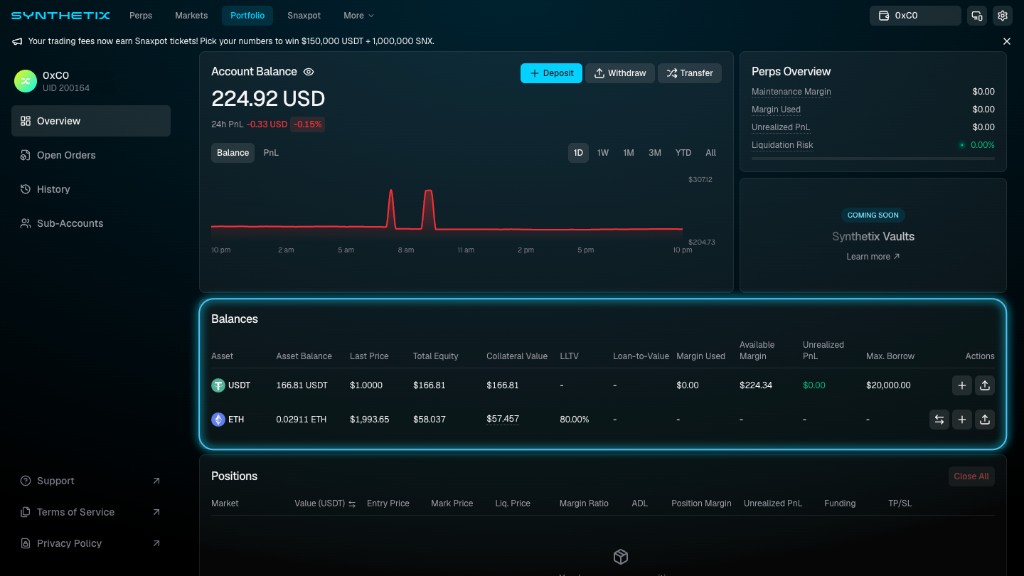1024x576 pixels.
Task: Click the USDT token icon
Action: [218, 385]
